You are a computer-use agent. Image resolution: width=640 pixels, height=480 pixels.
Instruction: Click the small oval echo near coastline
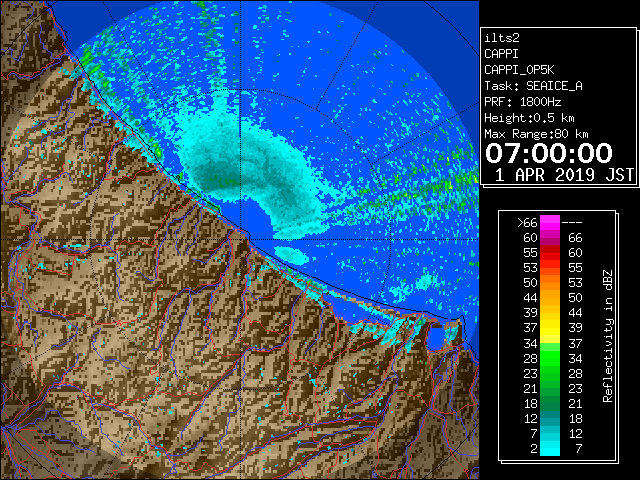coord(291,255)
